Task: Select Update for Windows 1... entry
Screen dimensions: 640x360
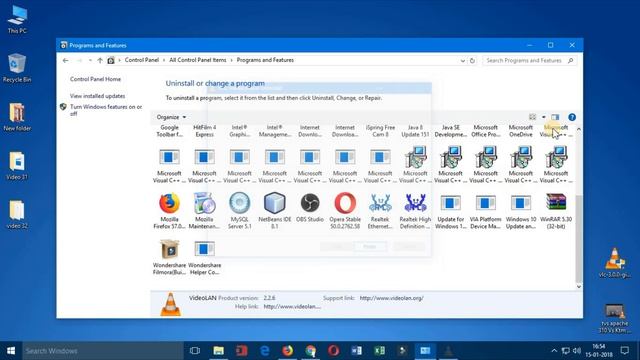Action: coord(451,211)
